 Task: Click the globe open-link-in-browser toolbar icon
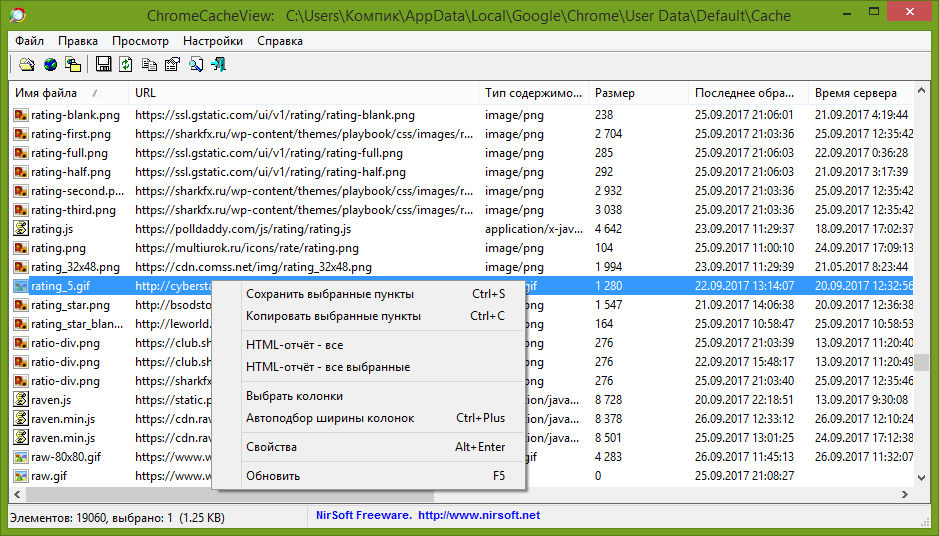click(50, 64)
